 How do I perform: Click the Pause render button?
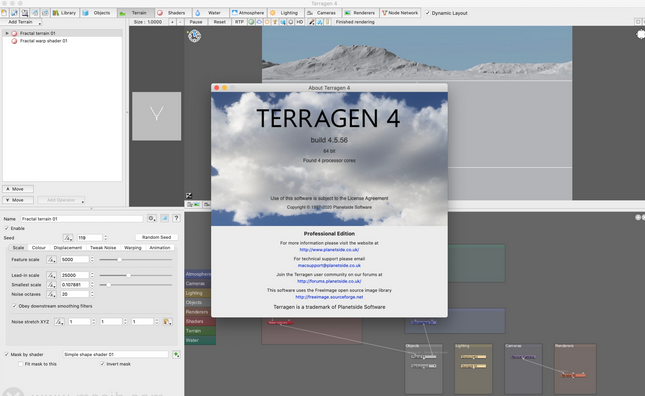click(196, 22)
